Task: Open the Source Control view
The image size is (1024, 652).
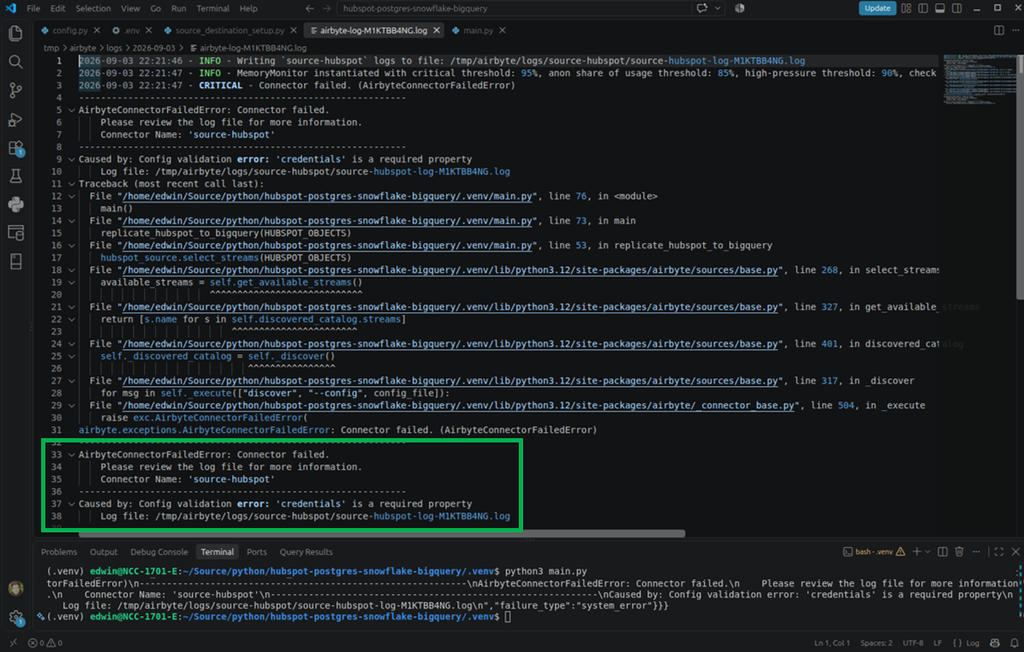Action: click(16, 91)
